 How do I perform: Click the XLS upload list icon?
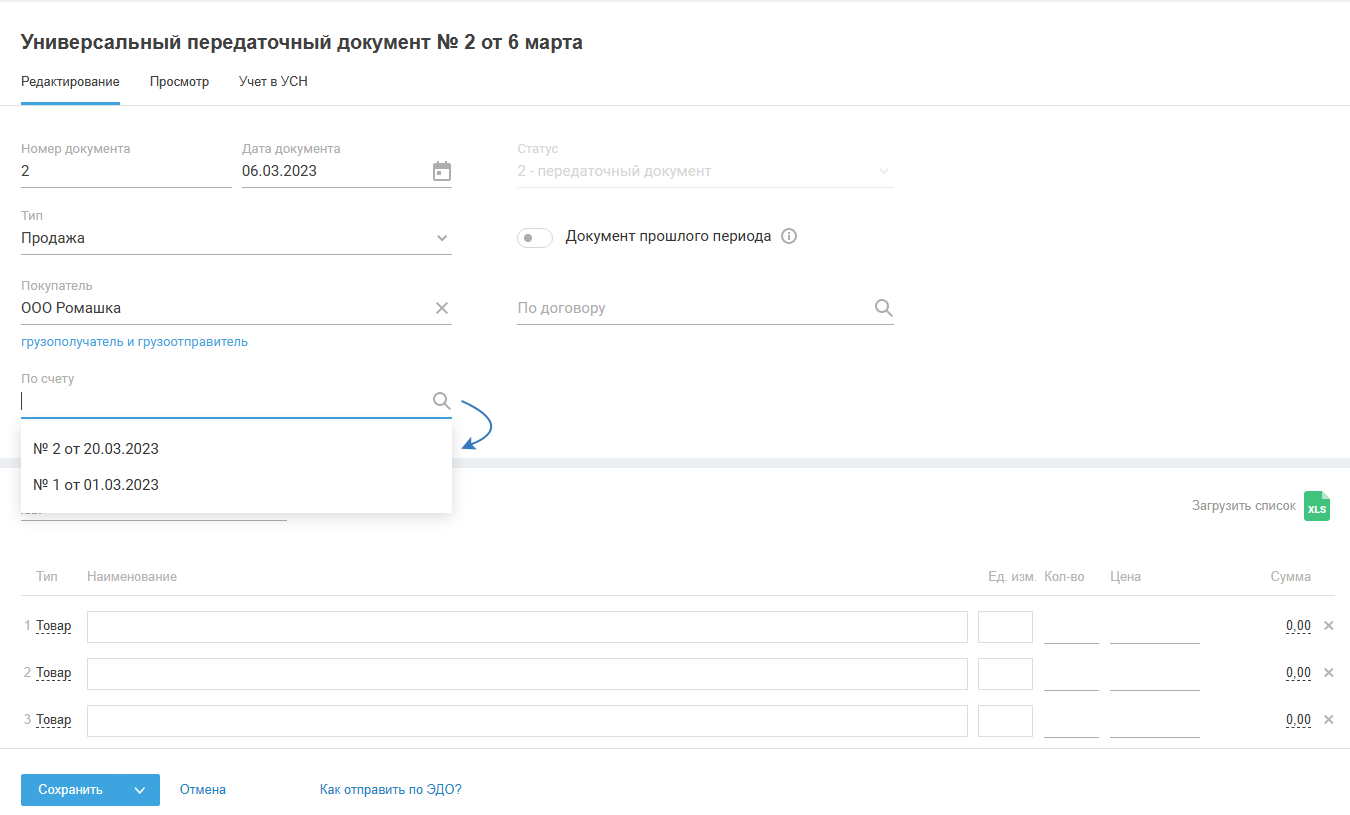click(1317, 507)
